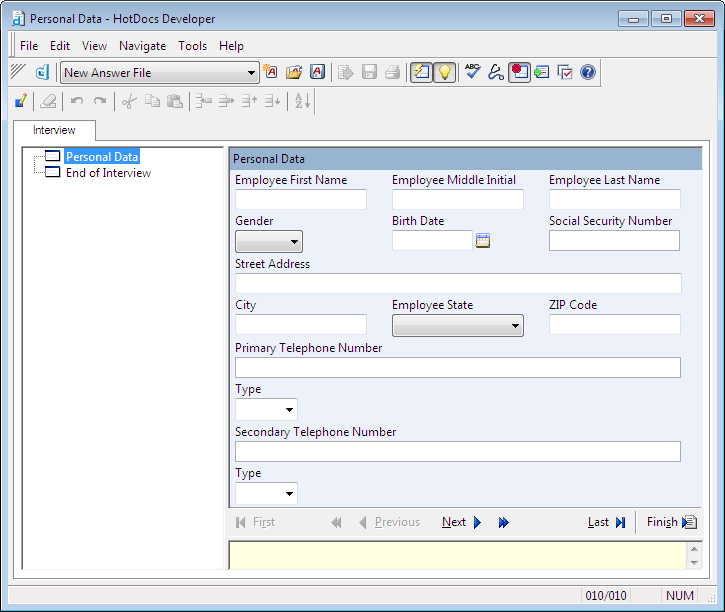Create a new answer file
This screenshot has width=725, height=612.
coord(270,72)
